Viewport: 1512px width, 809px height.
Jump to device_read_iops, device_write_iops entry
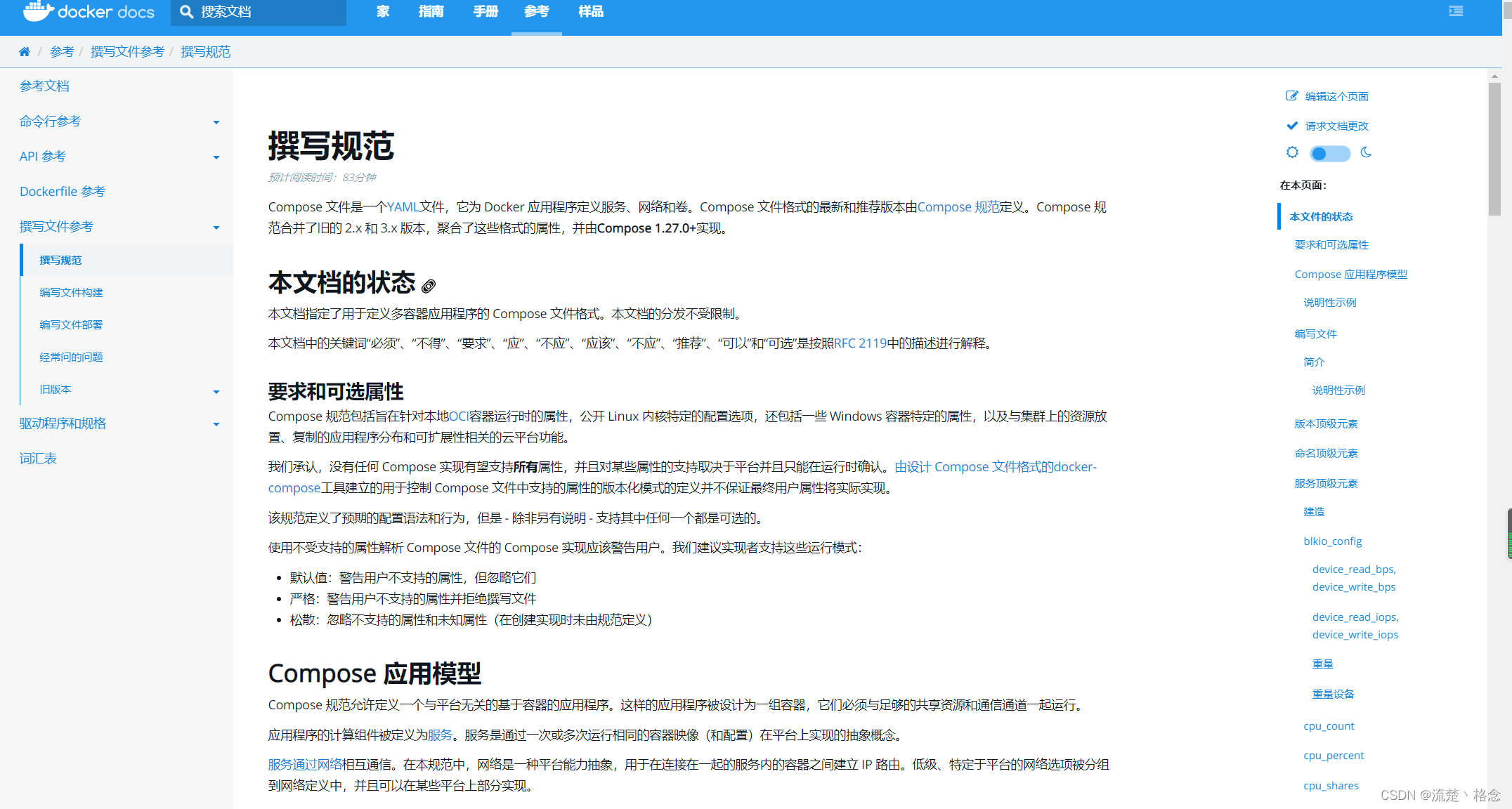pyautogui.click(x=1355, y=626)
